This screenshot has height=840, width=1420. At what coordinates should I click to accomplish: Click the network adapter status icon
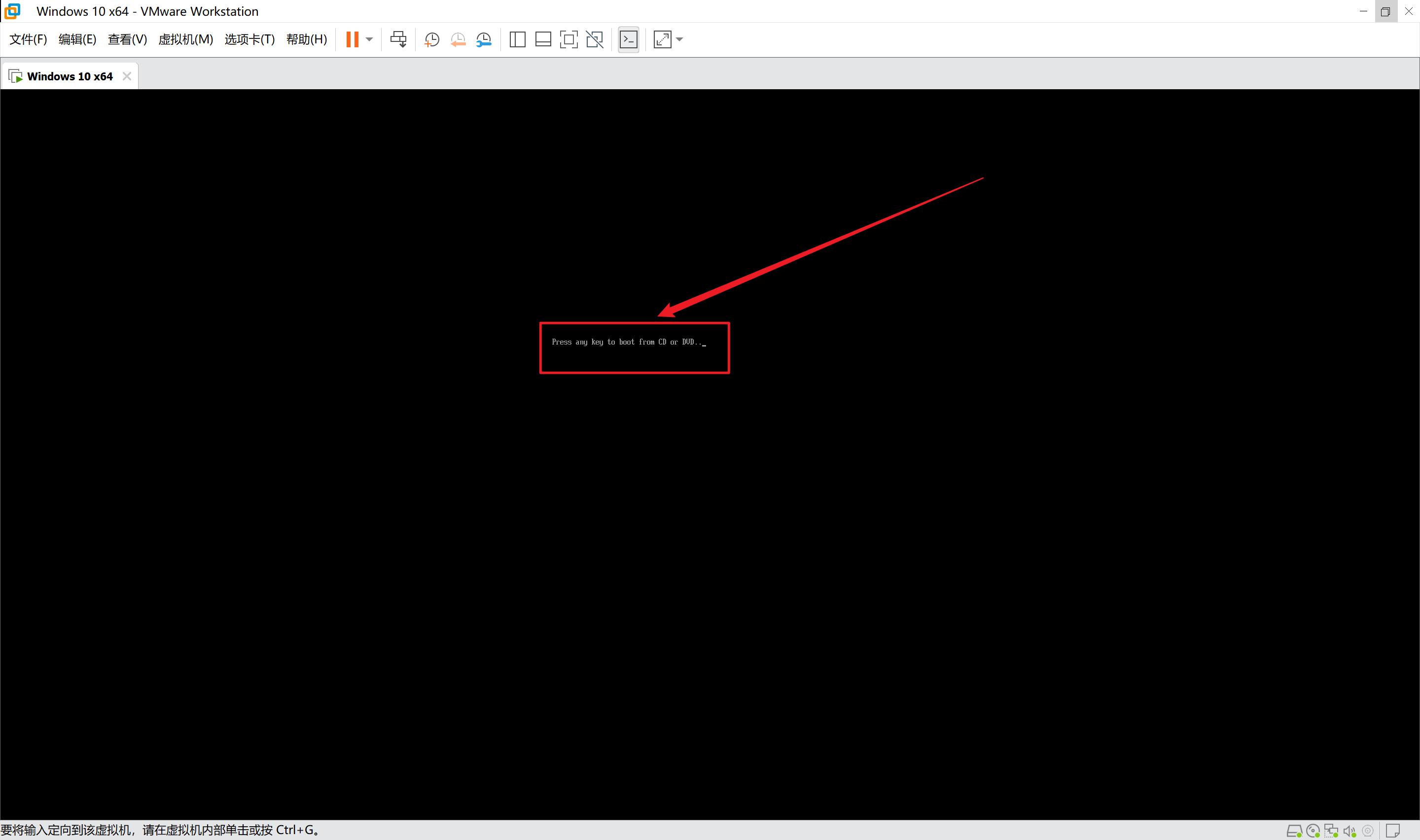(1331, 831)
